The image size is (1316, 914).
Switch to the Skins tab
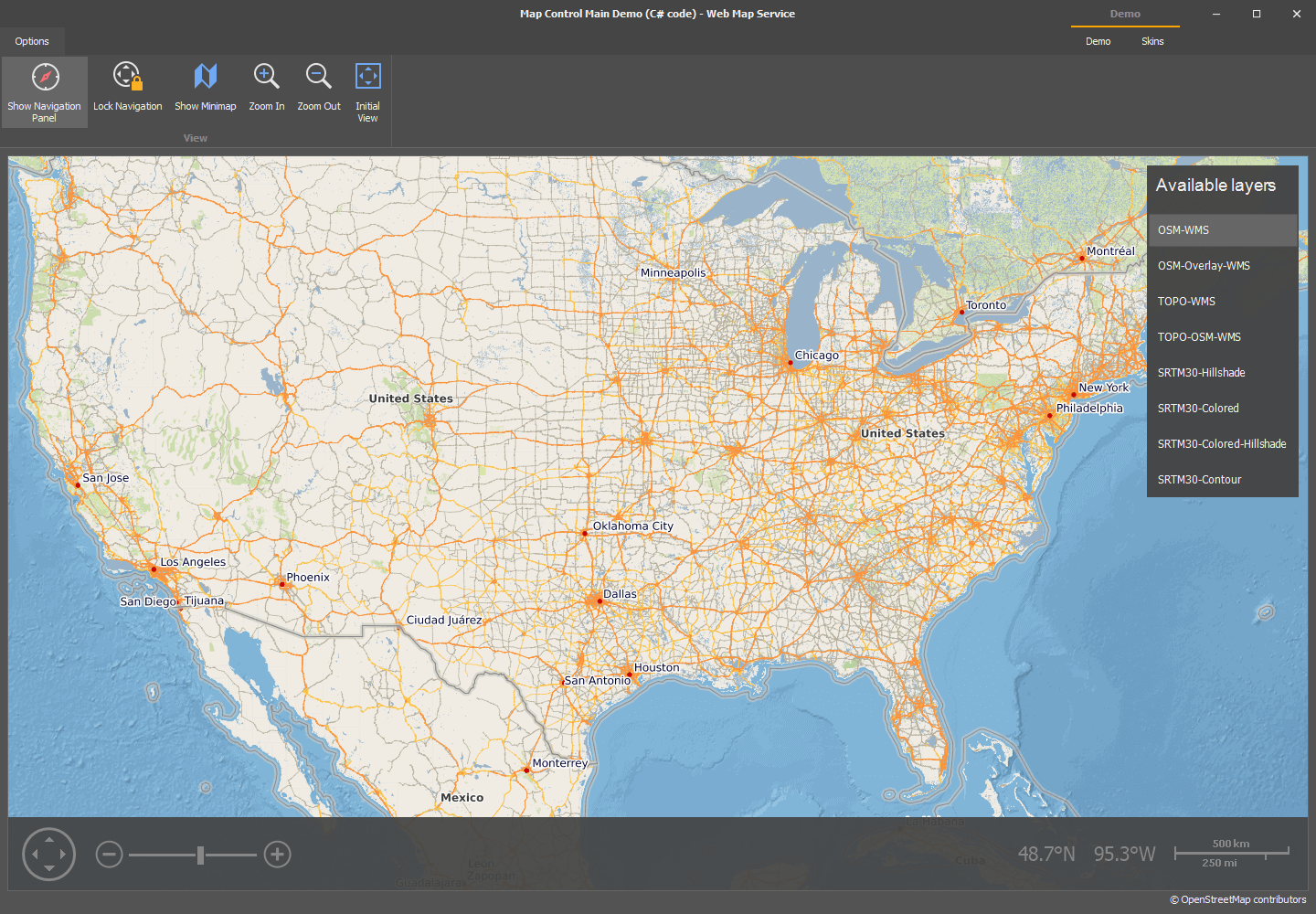click(x=1152, y=40)
